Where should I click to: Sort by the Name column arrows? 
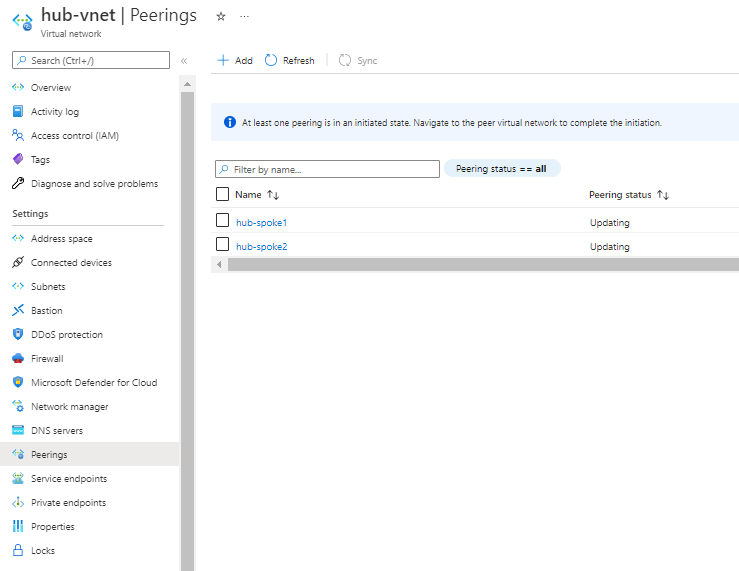click(273, 195)
